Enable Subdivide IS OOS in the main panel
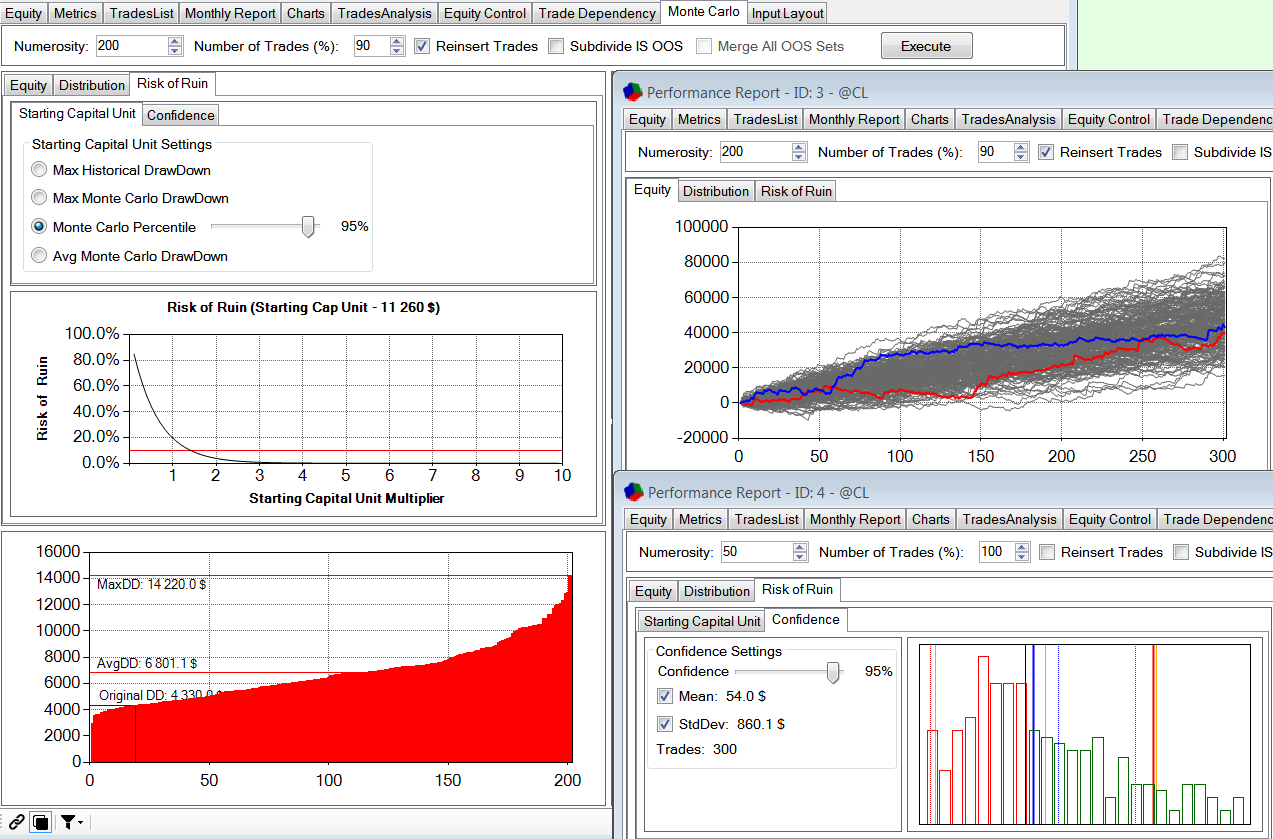The height and width of the screenshot is (839, 1273). coord(556,46)
